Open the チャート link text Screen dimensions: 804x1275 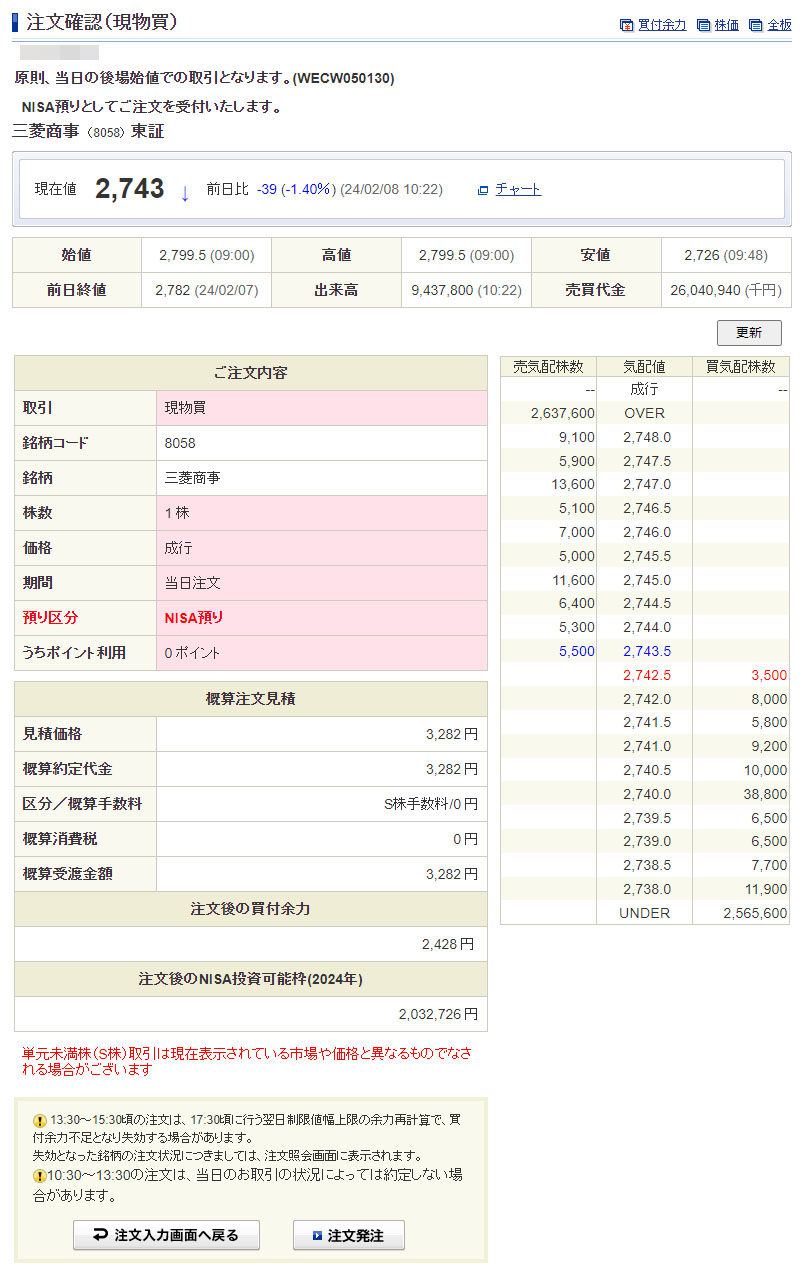tap(518, 189)
